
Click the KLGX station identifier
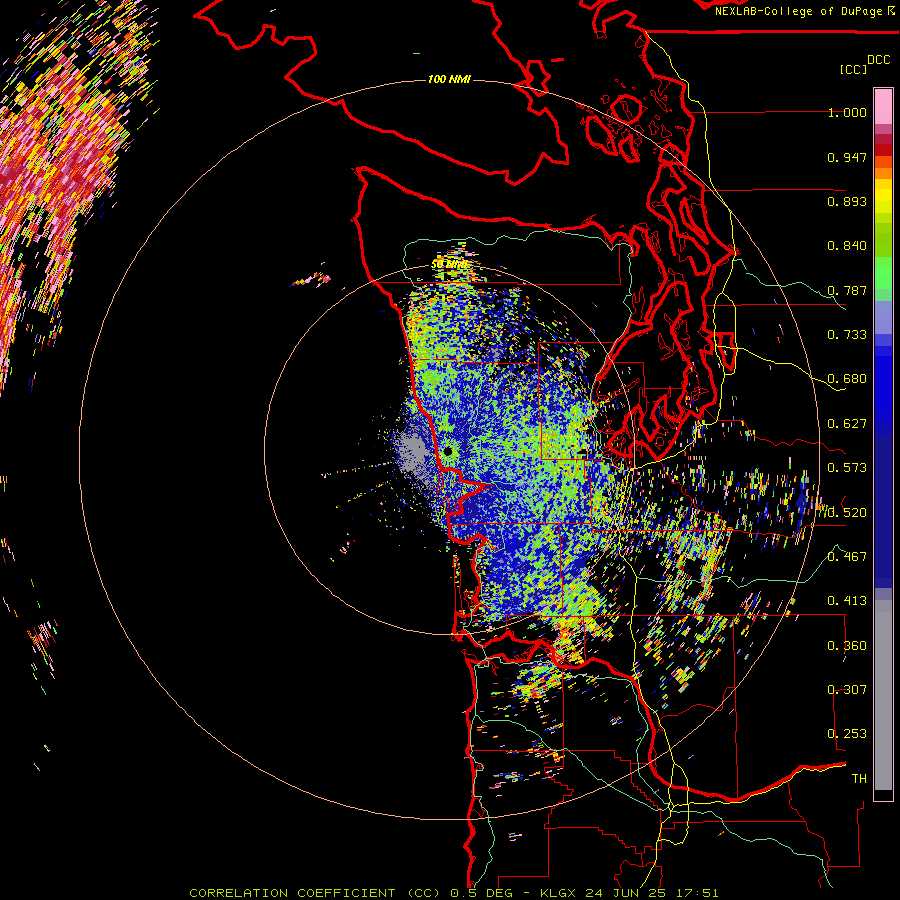coord(560,893)
